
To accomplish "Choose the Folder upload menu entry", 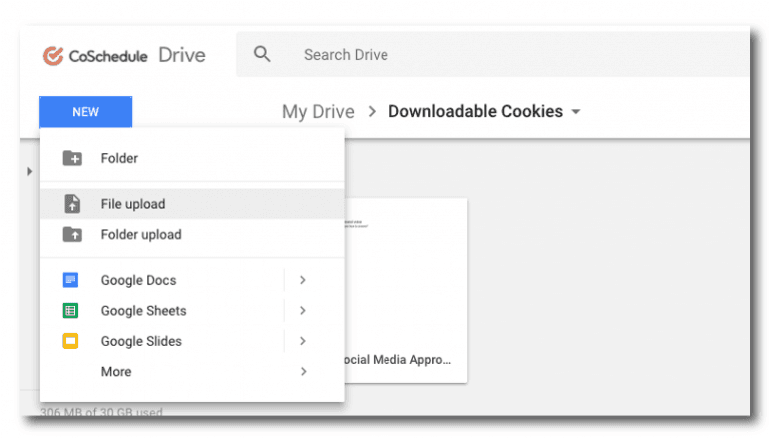I will click(141, 235).
